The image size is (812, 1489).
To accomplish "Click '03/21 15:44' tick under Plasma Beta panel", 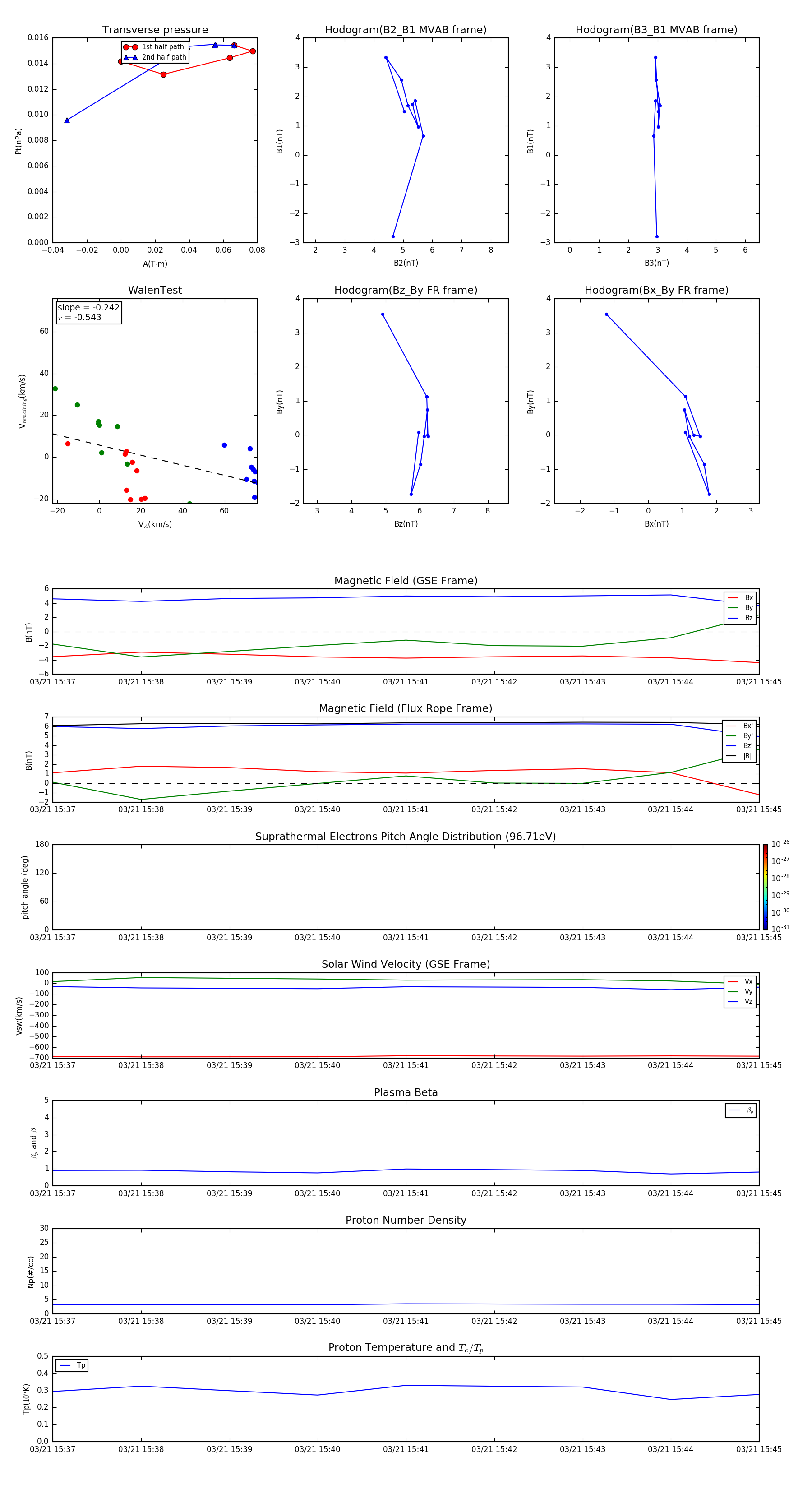I will pyautogui.click(x=670, y=1193).
